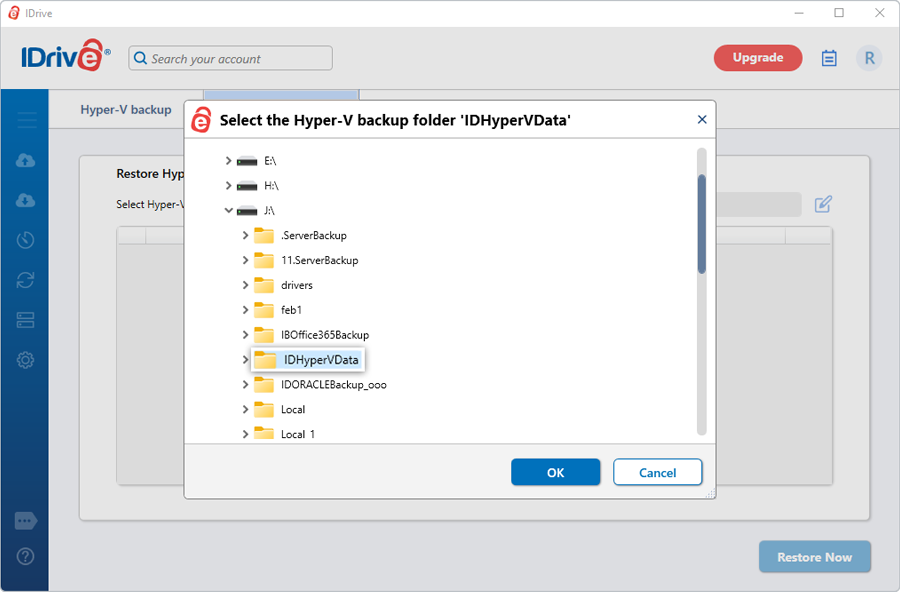Expand the Local folder
This screenshot has height=592, width=900.
pyautogui.click(x=245, y=409)
